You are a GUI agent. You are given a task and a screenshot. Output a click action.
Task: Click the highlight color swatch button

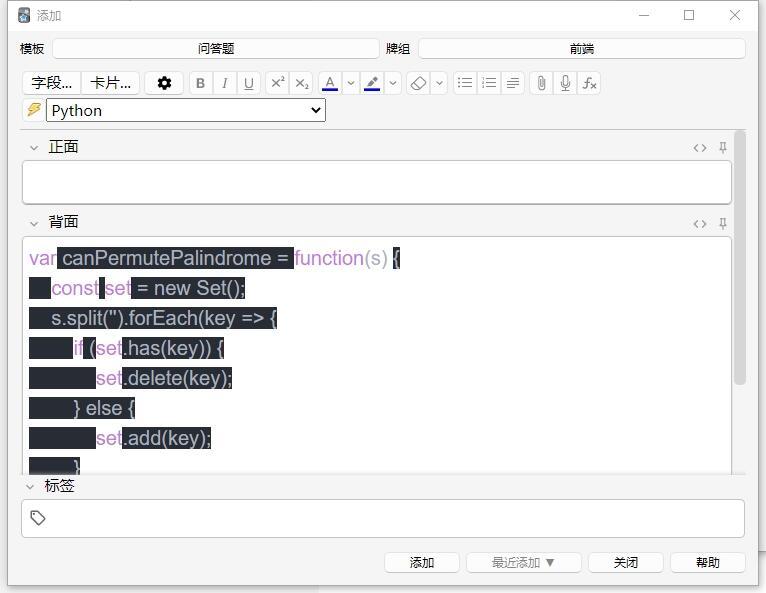[373, 83]
